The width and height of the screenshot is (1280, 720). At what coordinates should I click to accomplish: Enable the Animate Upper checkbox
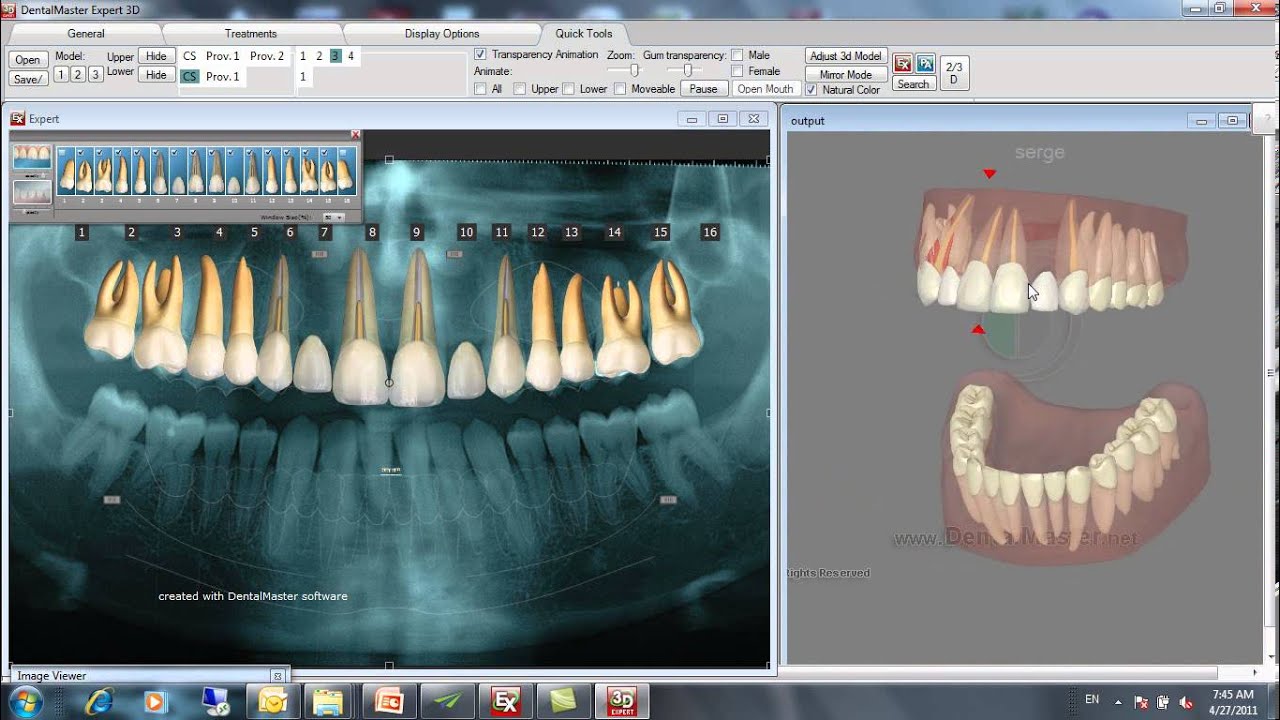point(520,89)
